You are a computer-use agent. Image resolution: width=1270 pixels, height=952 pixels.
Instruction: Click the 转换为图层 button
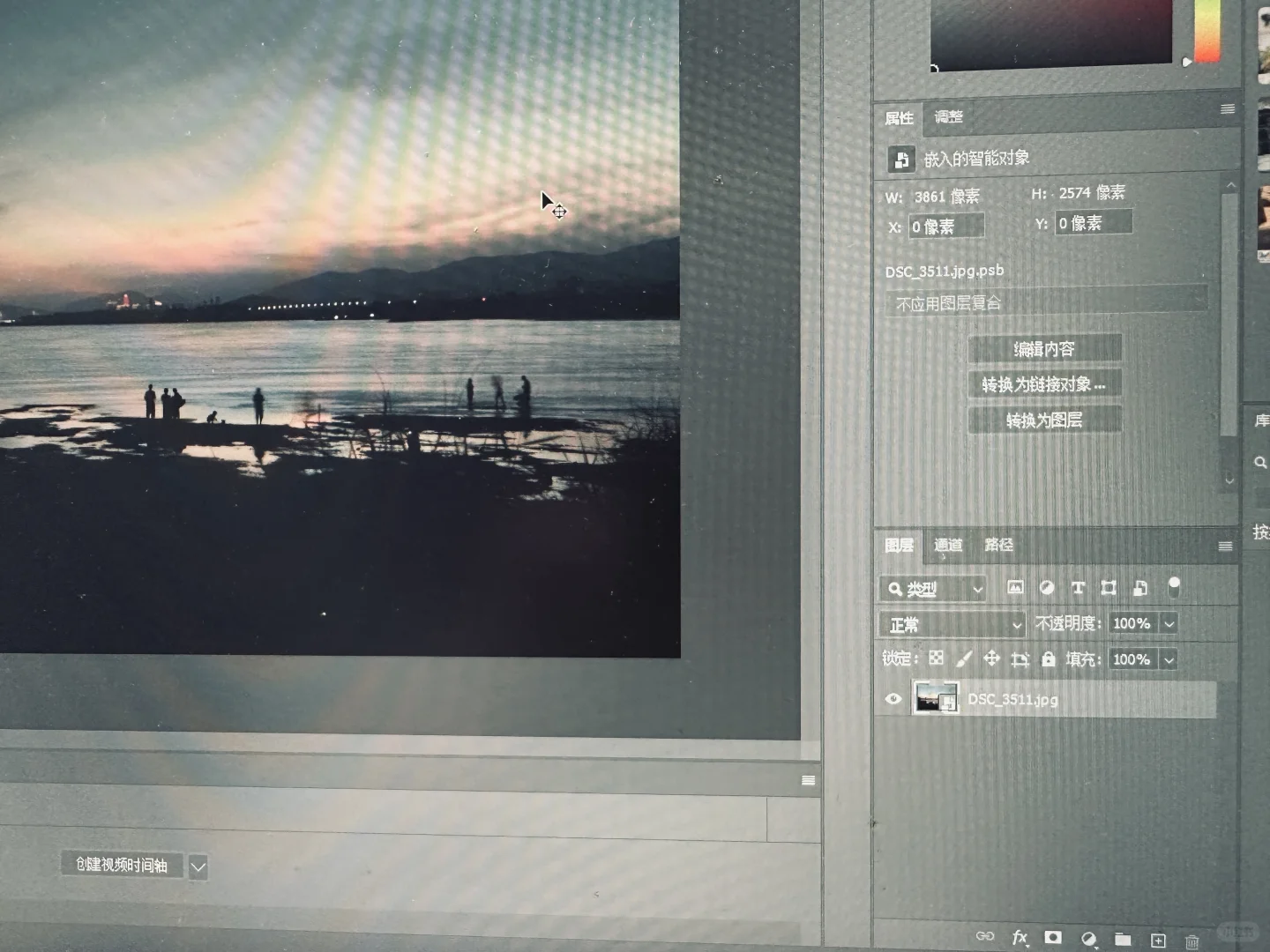pos(1045,420)
